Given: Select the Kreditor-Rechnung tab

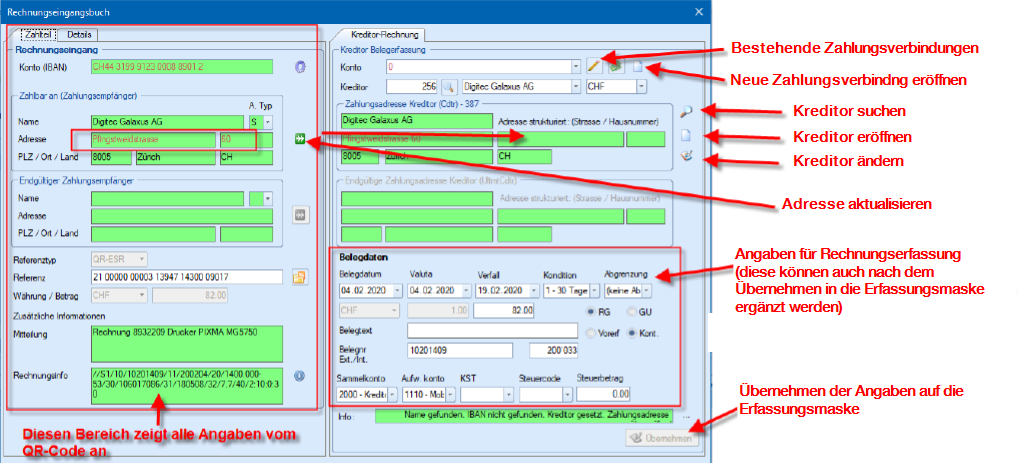Looking at the screenshot, I should pos(383,34).
